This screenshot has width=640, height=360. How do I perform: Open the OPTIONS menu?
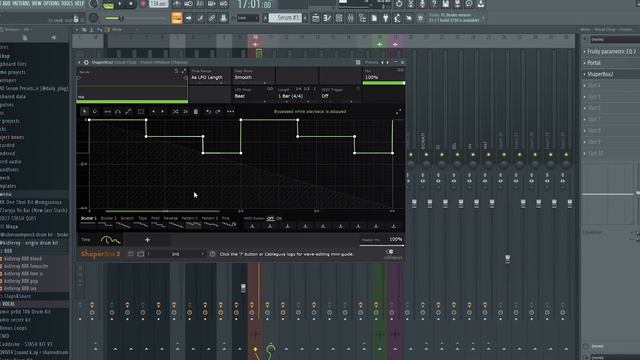pos(51,3)
